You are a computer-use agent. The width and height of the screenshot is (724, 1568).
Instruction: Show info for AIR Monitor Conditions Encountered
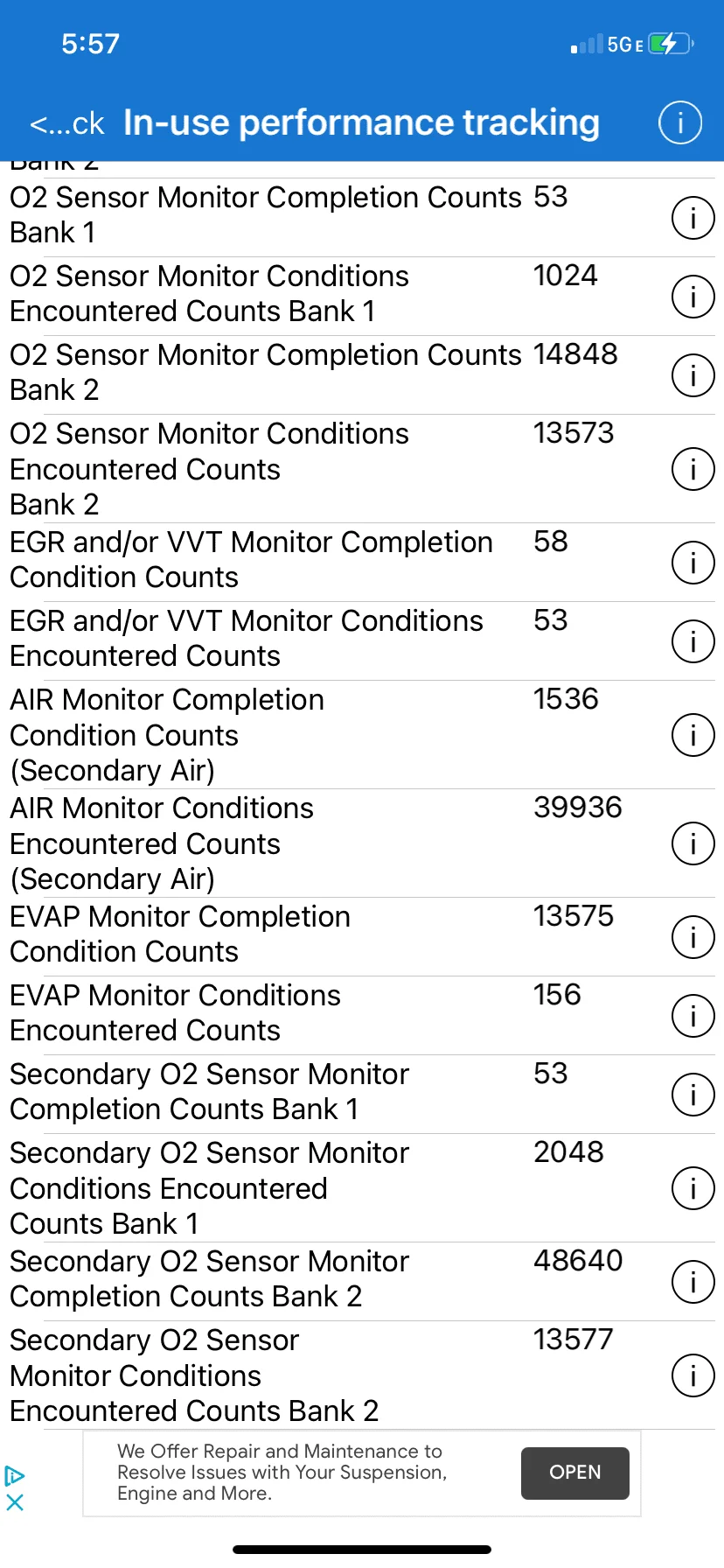[693, 843]
